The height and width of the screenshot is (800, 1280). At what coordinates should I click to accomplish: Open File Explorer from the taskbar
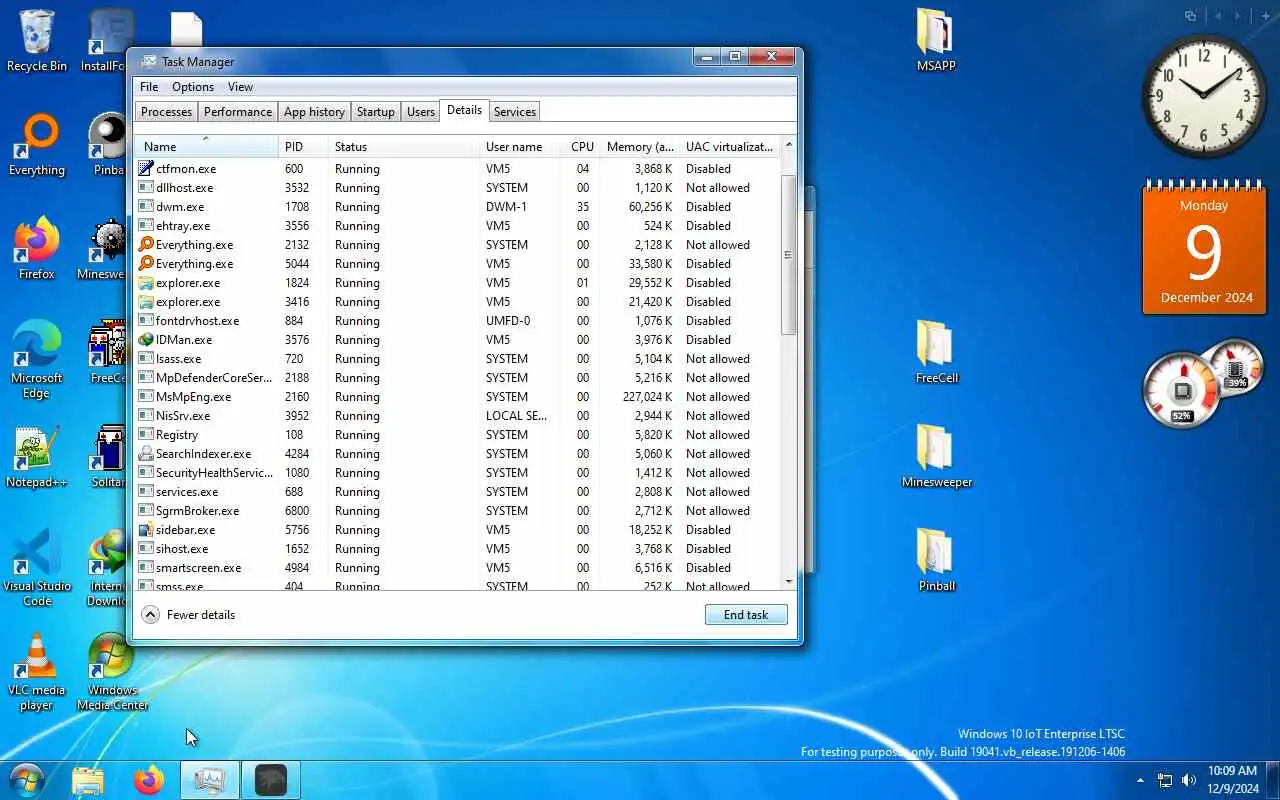click(x=88, y=780)
